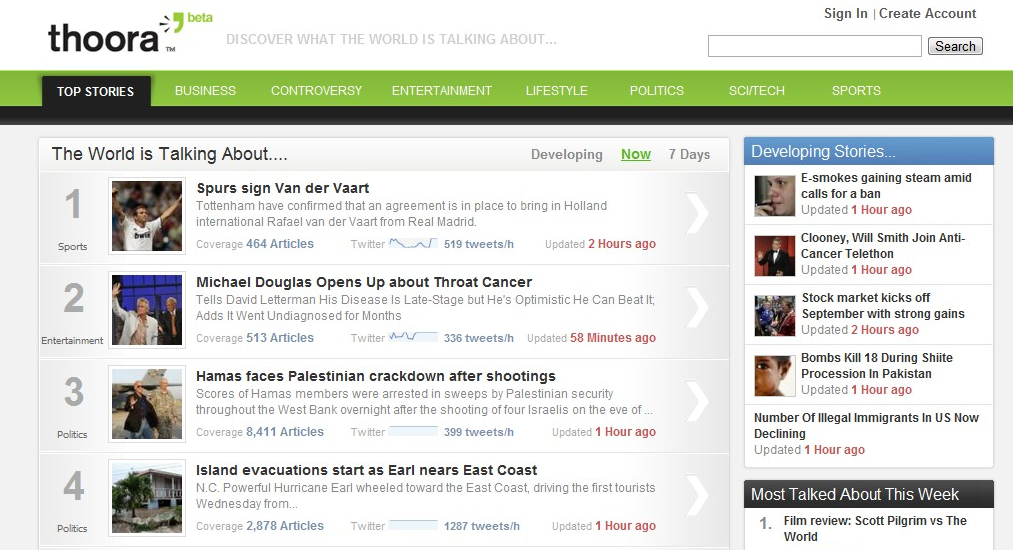Viewport: 1013px width, 550px height.
Task: Open Film review Scott Pilgrim link
Action: [x=875, y=529]
